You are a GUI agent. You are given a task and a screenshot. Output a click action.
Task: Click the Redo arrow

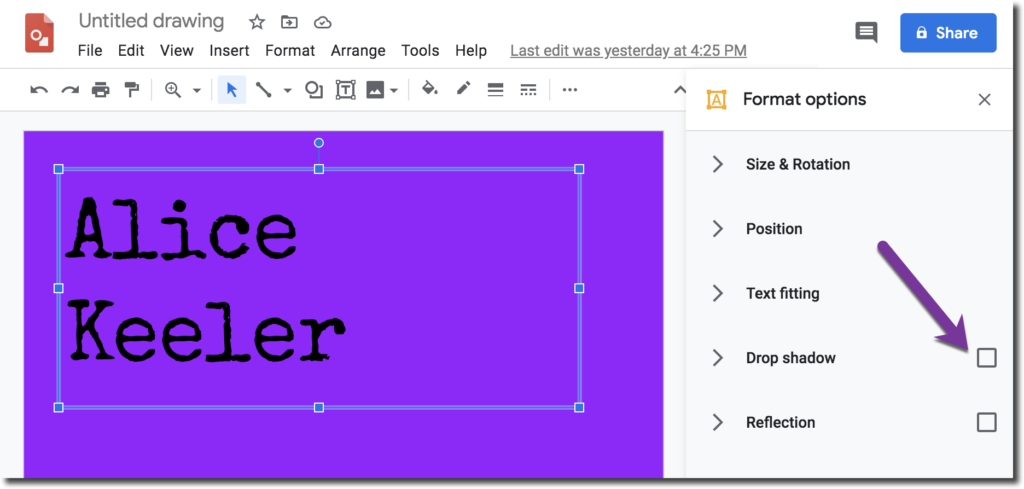point(70,90)
